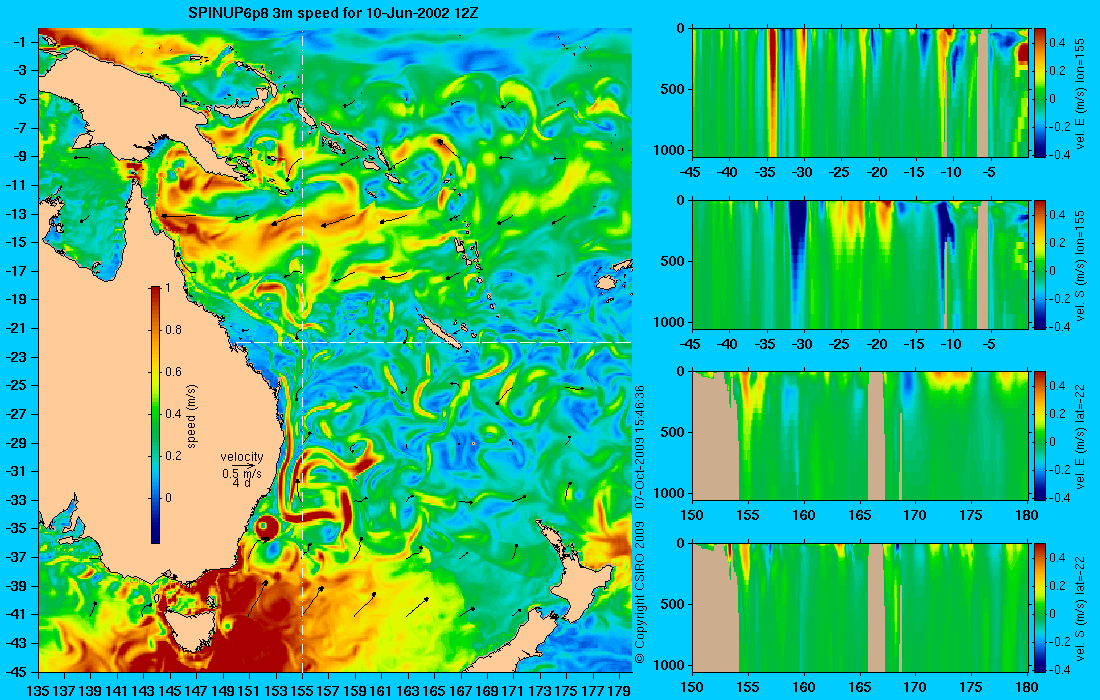Viewport: 1100px width, 700px height.
Task: Click the vel. E lon=155 color scale bar
Action: 1040,93
